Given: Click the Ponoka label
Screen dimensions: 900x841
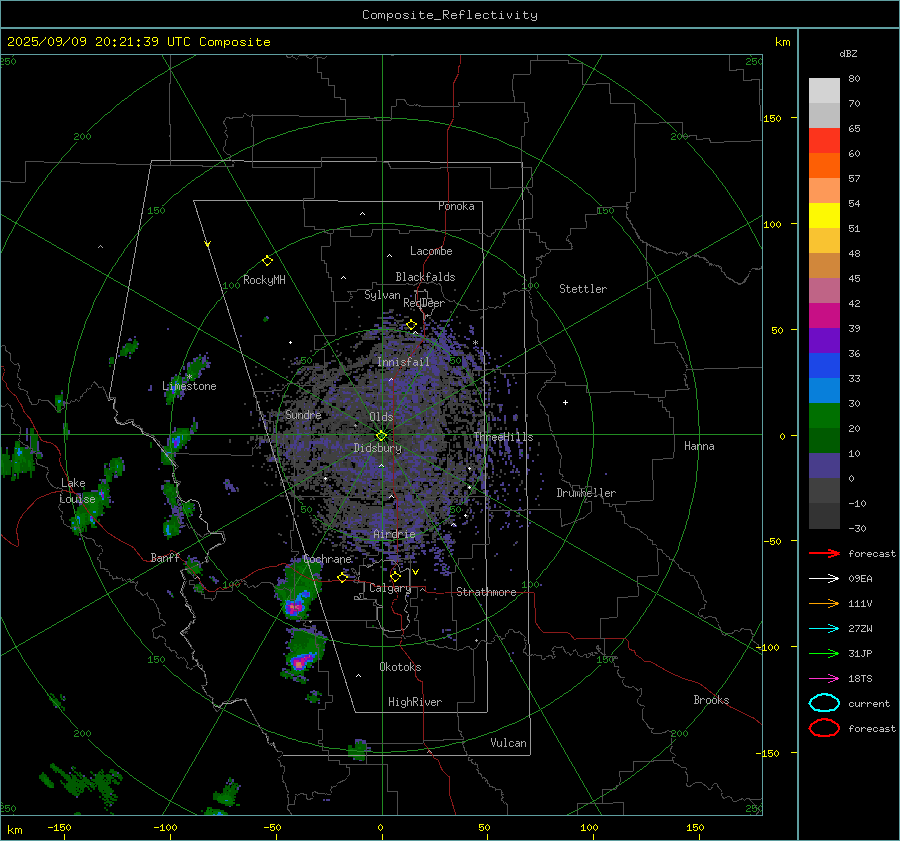Looking at the screenshot, I should coord(456,206).
